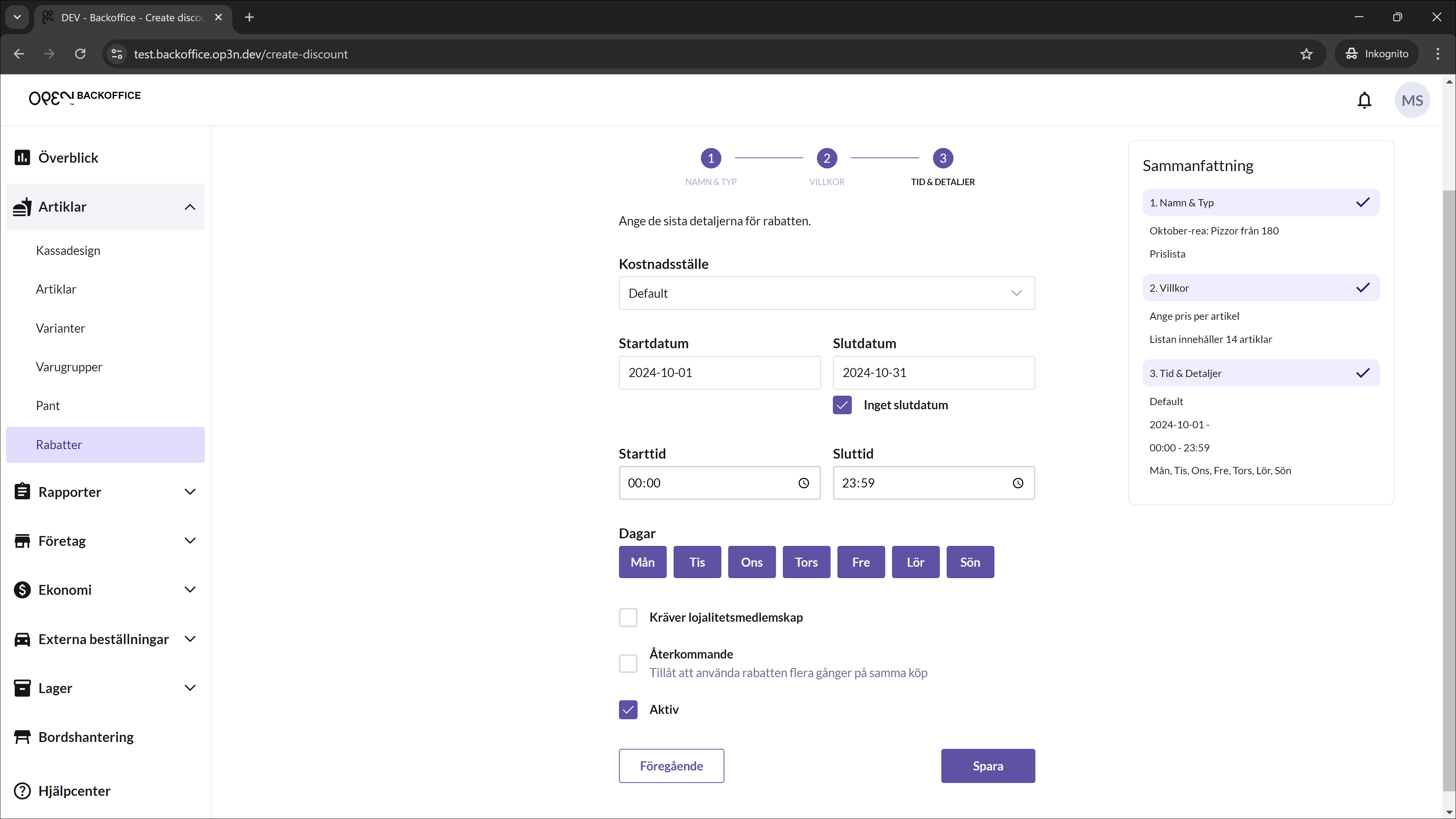Screen dimensions: 1456x819
Task: Toggle the Mån day button
Action: pos(642,562)
